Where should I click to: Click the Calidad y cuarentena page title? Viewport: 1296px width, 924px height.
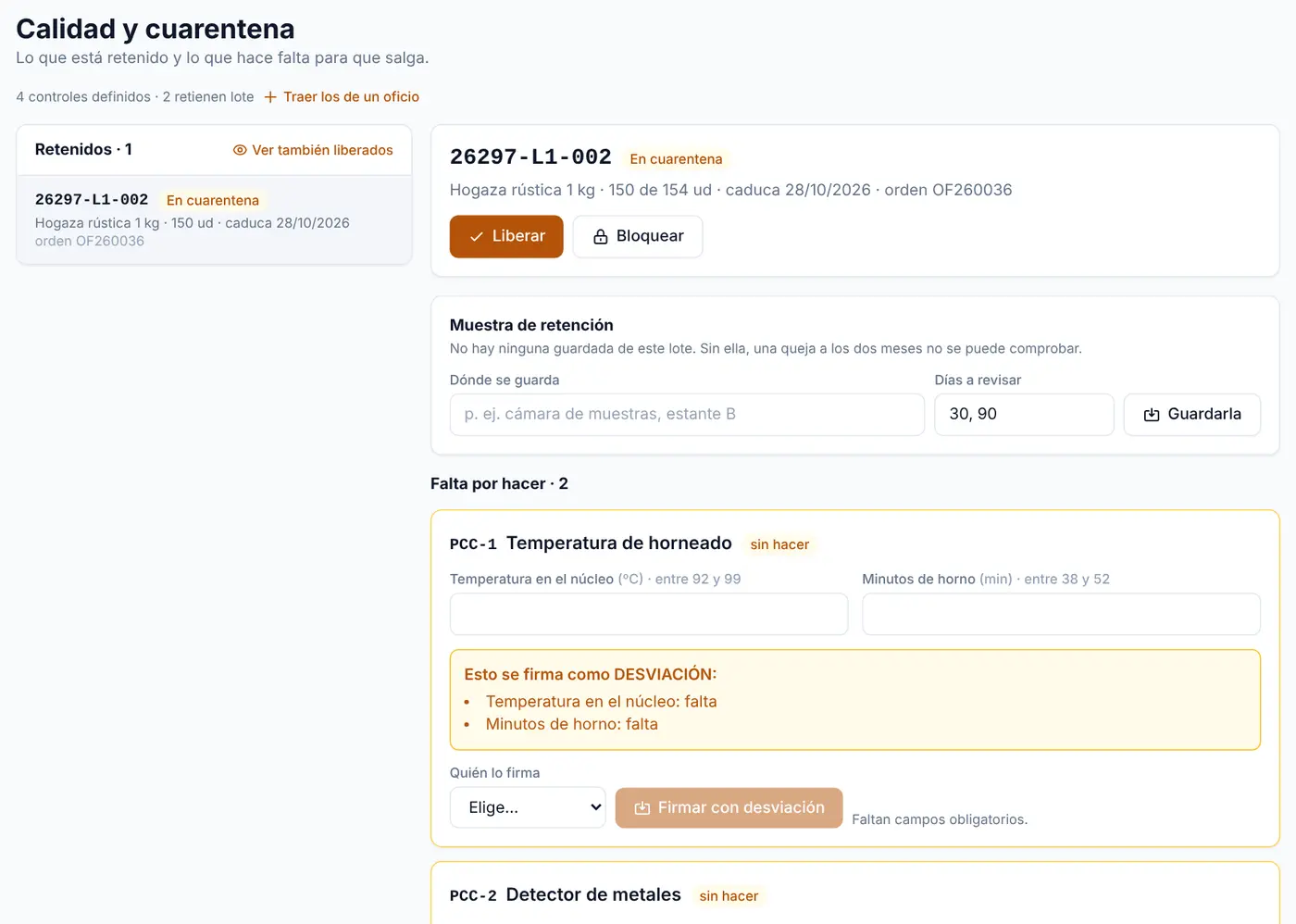pyautogui.click(x=156, y=29)
